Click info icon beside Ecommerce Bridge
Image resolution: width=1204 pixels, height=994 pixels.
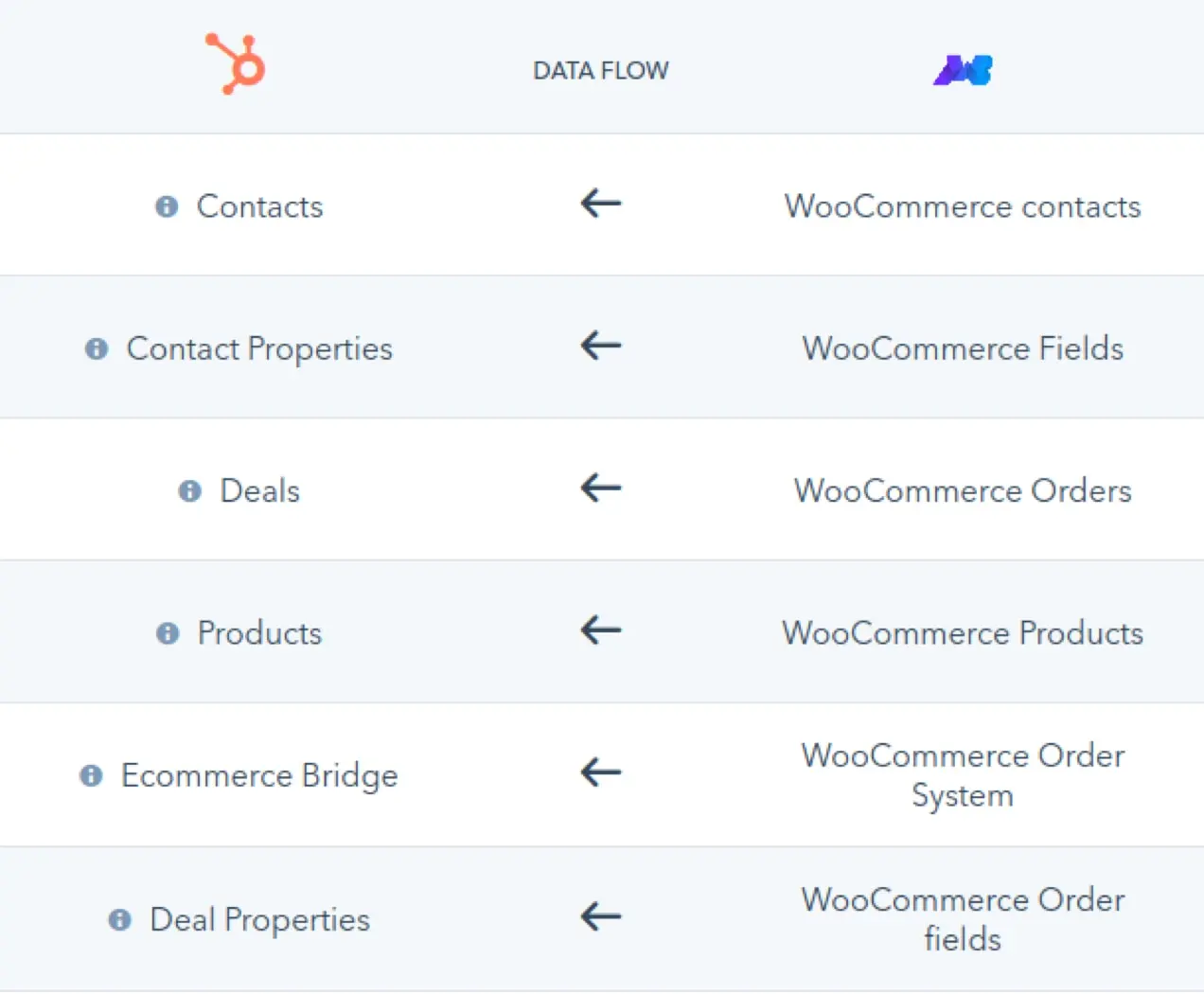[x=91, y=775]
